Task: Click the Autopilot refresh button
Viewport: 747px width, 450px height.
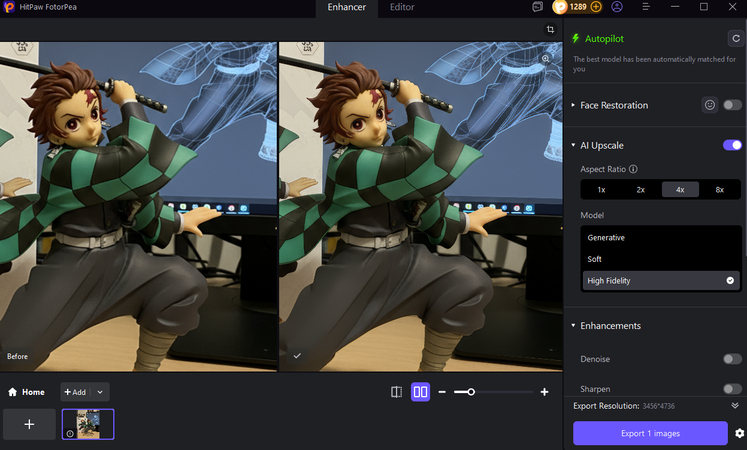Action: 736,39
